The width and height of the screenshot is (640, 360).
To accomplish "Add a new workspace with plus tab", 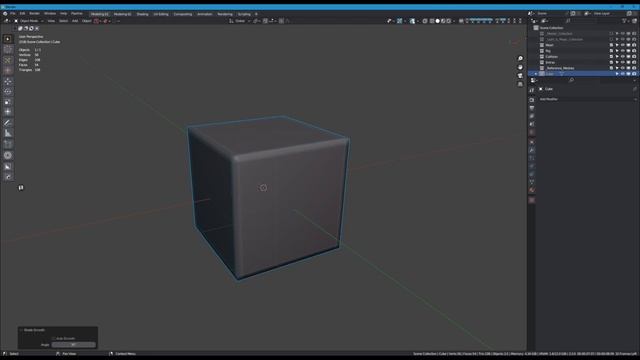I will tap(256, 14).
